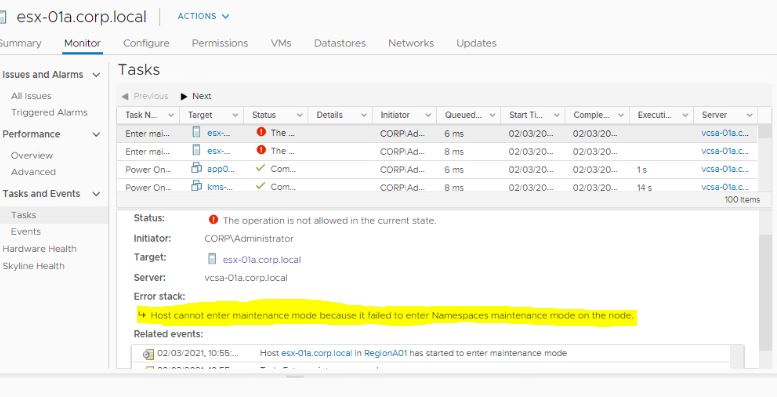The height and width of the screenshot is (397, 777).
Task: Switch to the Summary tab
Action: tap(20, 43)
